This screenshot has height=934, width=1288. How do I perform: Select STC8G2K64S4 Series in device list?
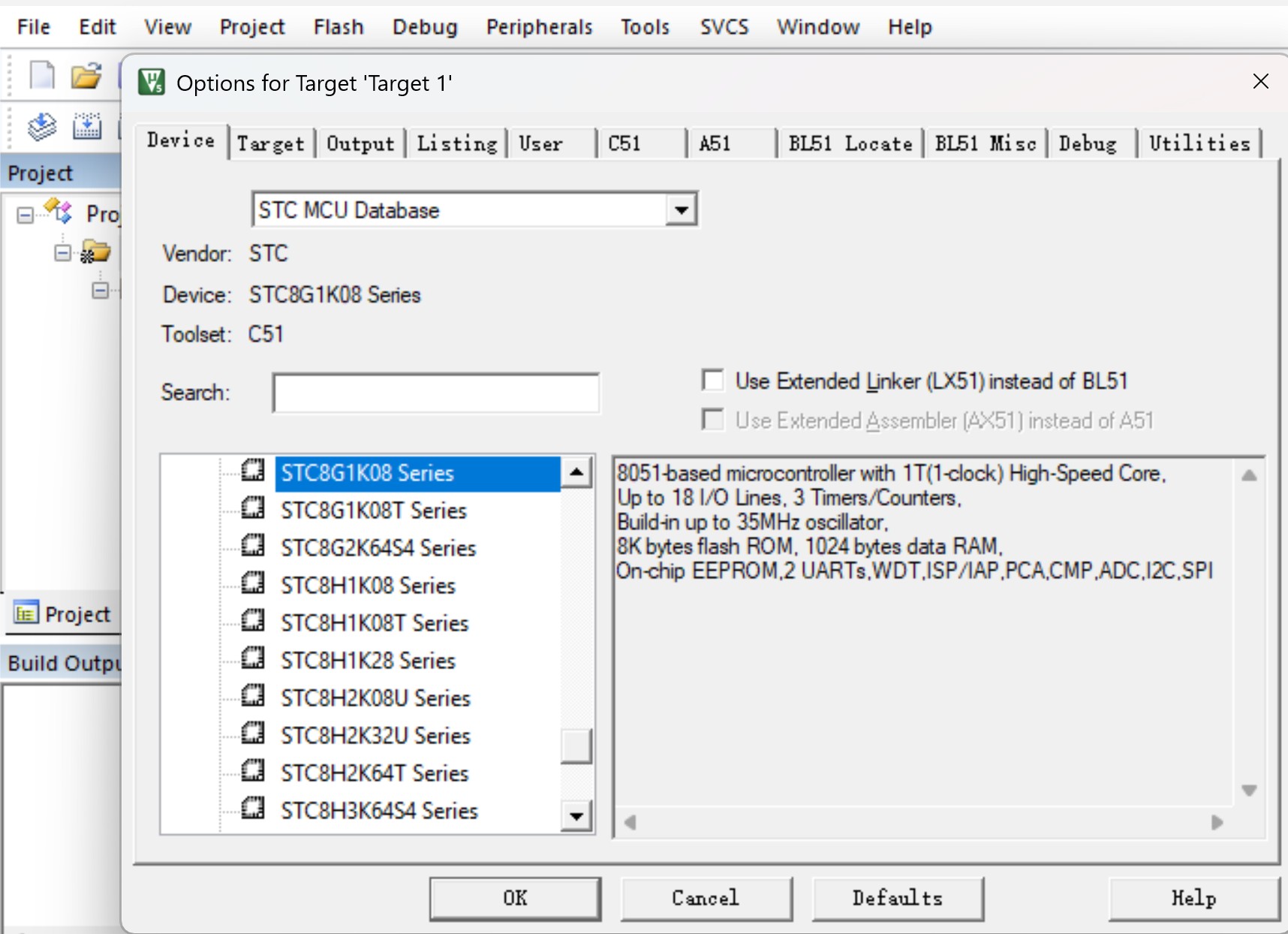click(x=378, y=548)
